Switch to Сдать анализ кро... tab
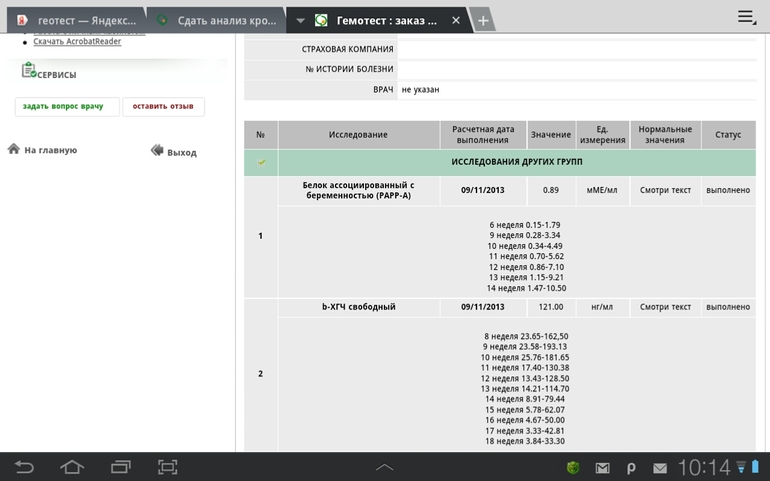This screenshot has height=481, width=770. 216,20
